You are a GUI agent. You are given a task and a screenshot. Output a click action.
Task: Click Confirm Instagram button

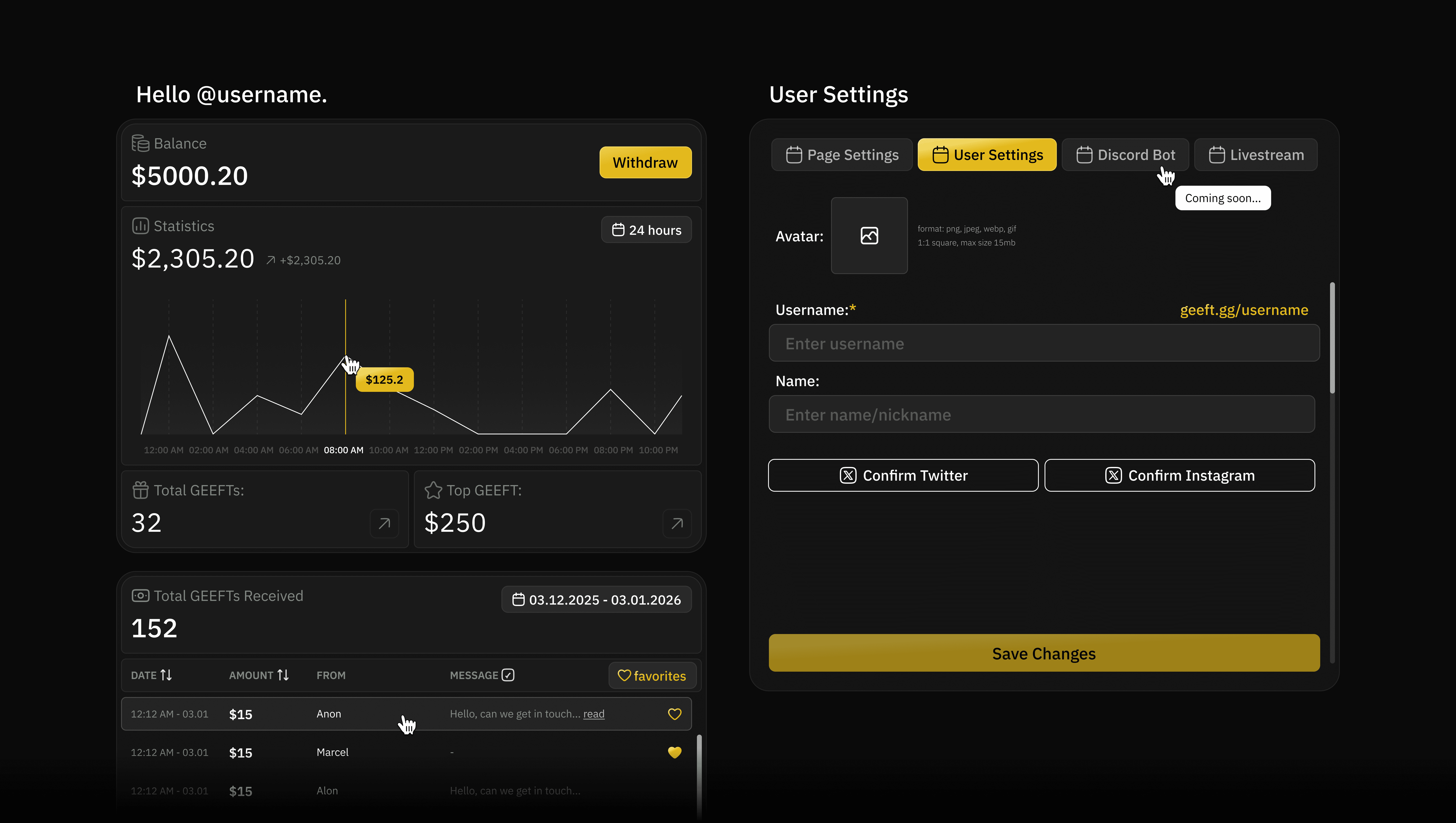click(1179, 475)
